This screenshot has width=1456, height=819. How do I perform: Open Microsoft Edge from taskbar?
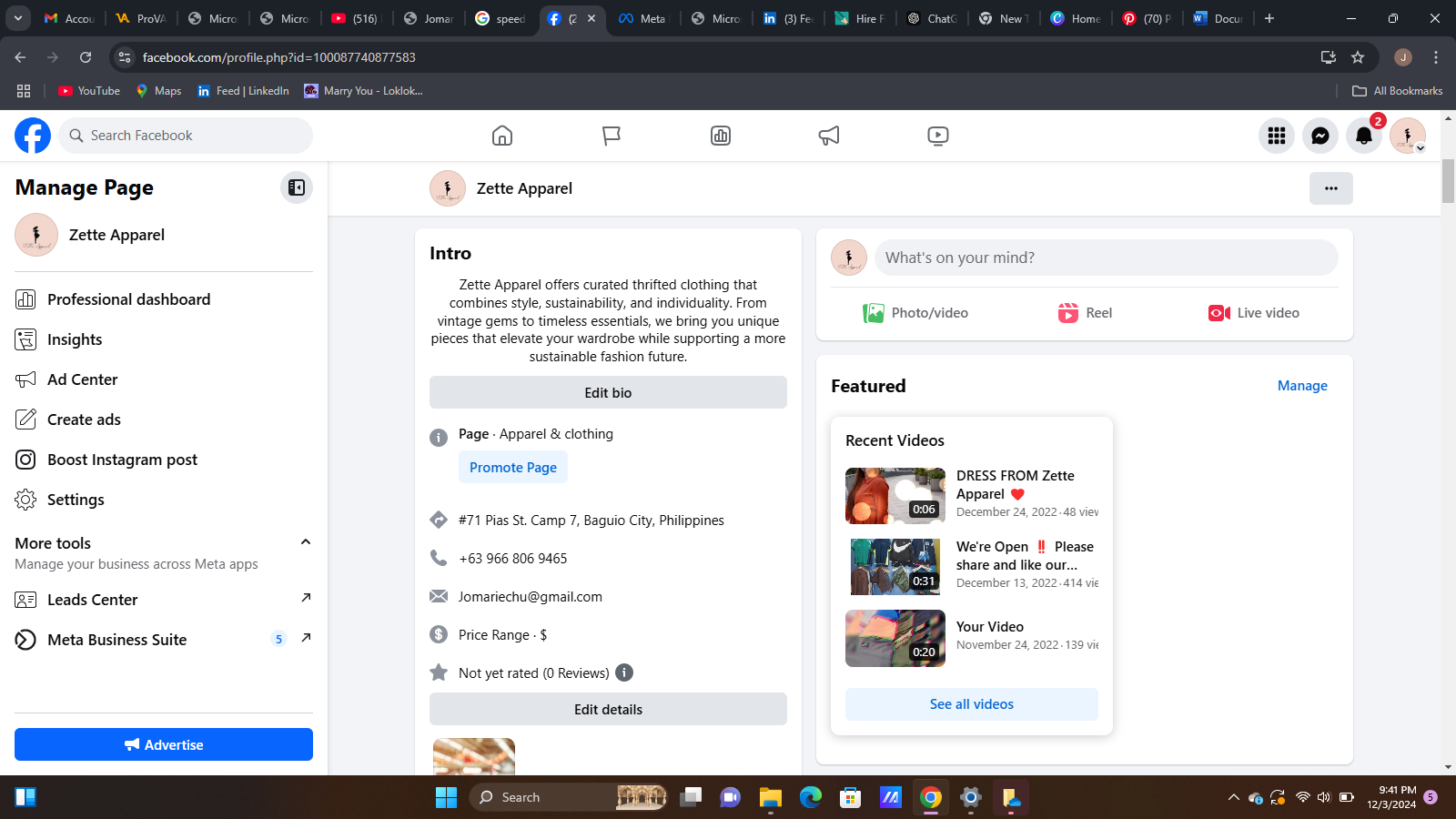[x=811, y=797]
